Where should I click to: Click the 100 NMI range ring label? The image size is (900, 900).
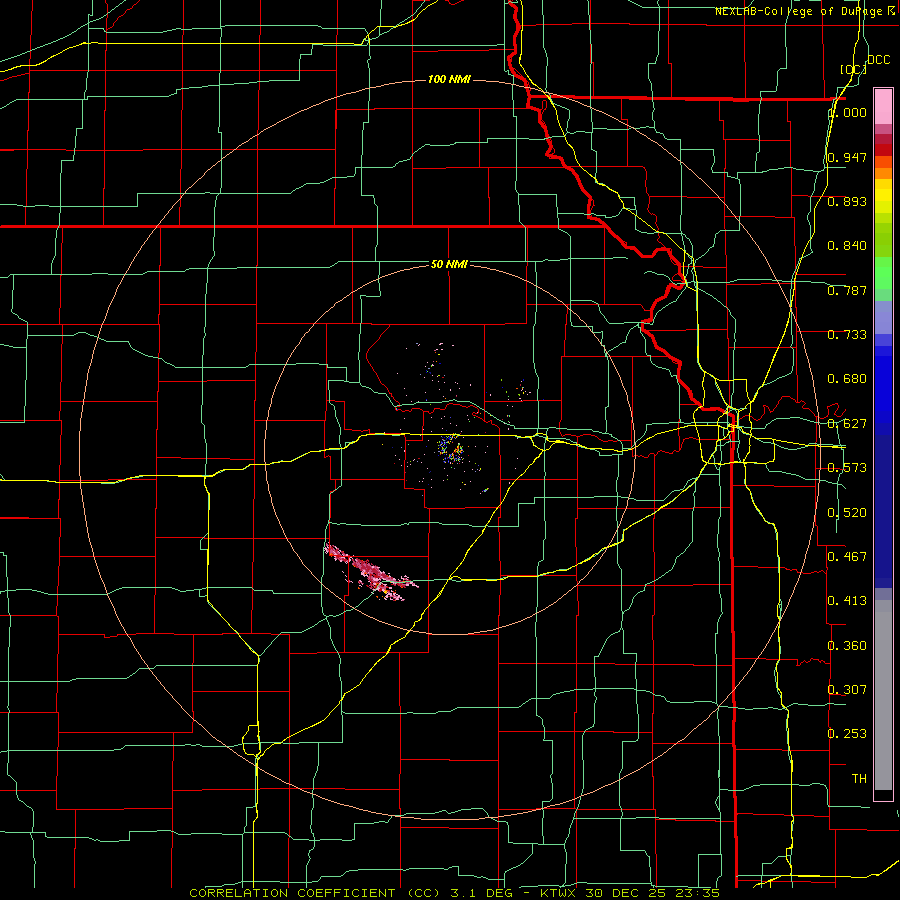(x=449, y=79)
